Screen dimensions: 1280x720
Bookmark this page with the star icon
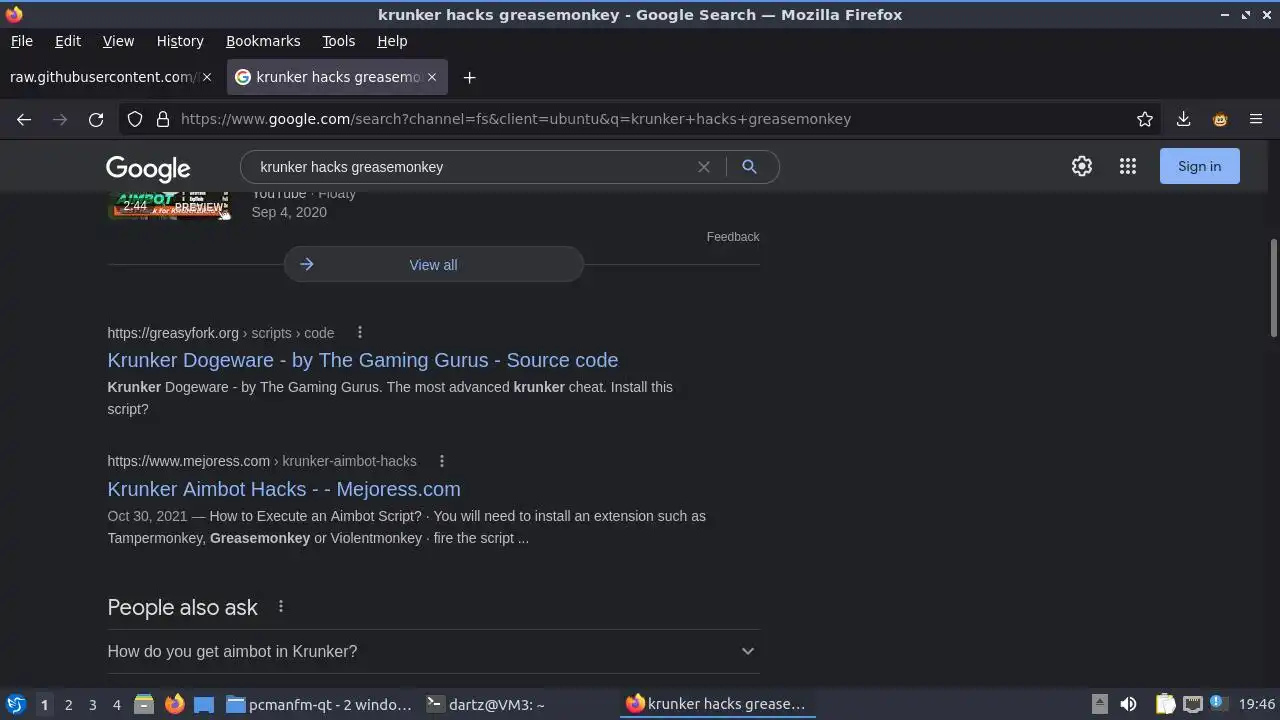point(1145,119)
